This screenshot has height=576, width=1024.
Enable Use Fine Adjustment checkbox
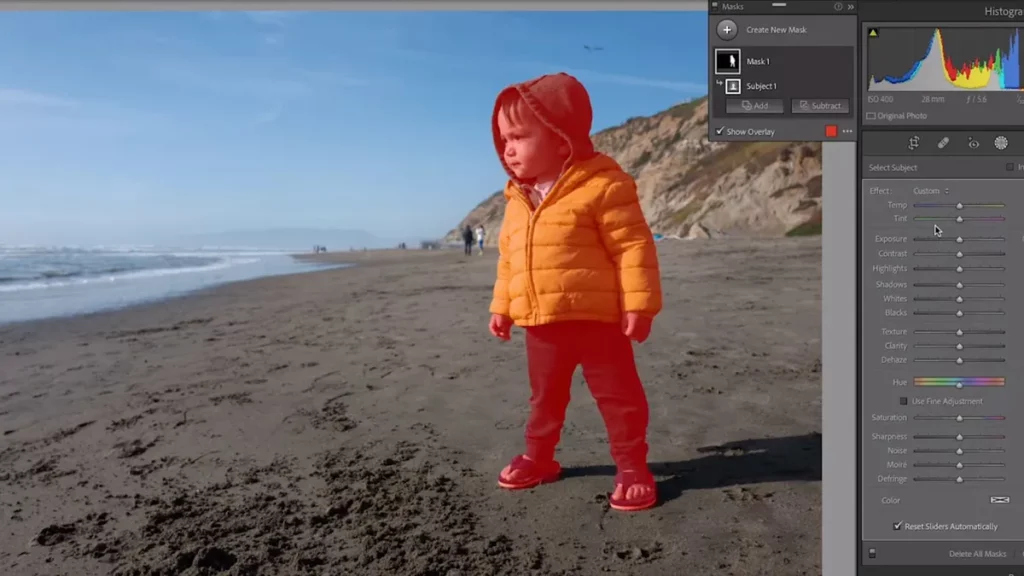point(903,401)
